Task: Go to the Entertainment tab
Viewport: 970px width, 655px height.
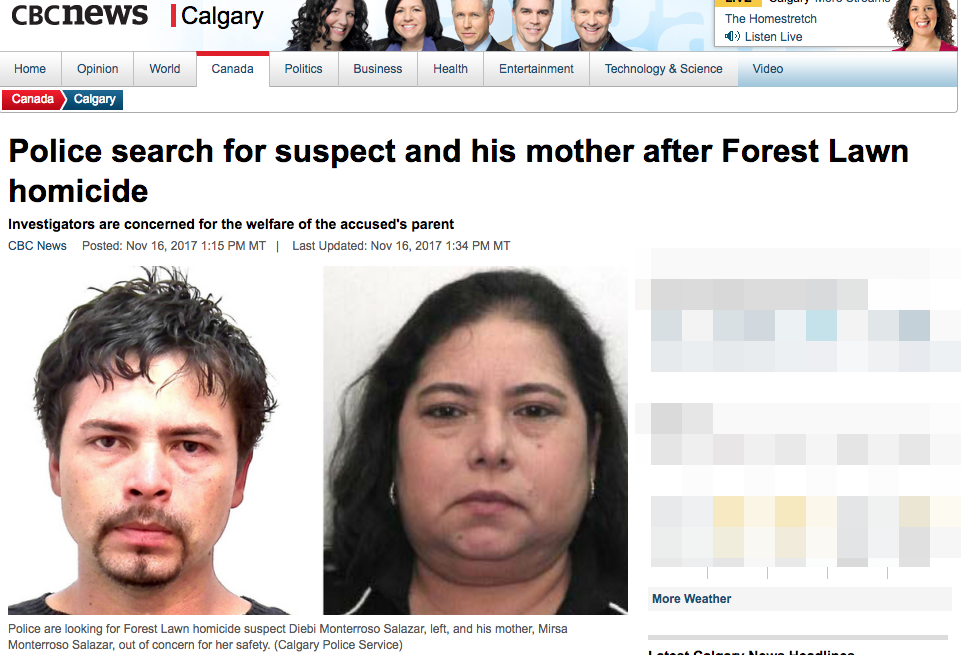Action: pyautogui.click(x=536, y=69)
